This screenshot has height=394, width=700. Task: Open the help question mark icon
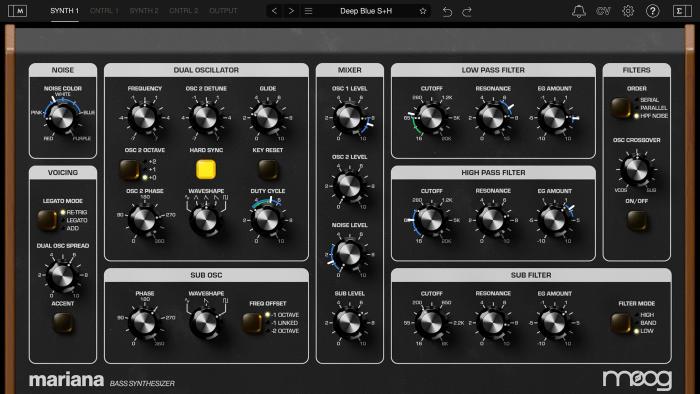click(x=652, y=11)
